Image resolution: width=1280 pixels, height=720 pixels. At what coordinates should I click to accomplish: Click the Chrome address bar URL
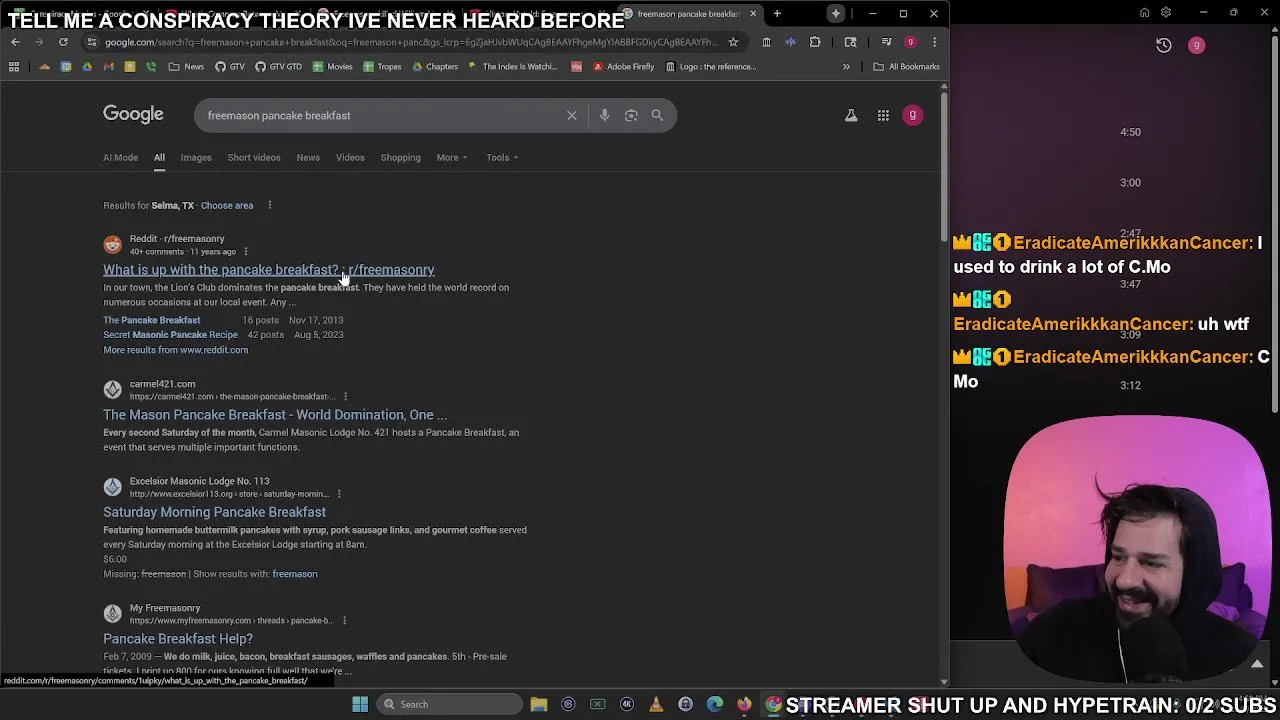tap(410, 42)
